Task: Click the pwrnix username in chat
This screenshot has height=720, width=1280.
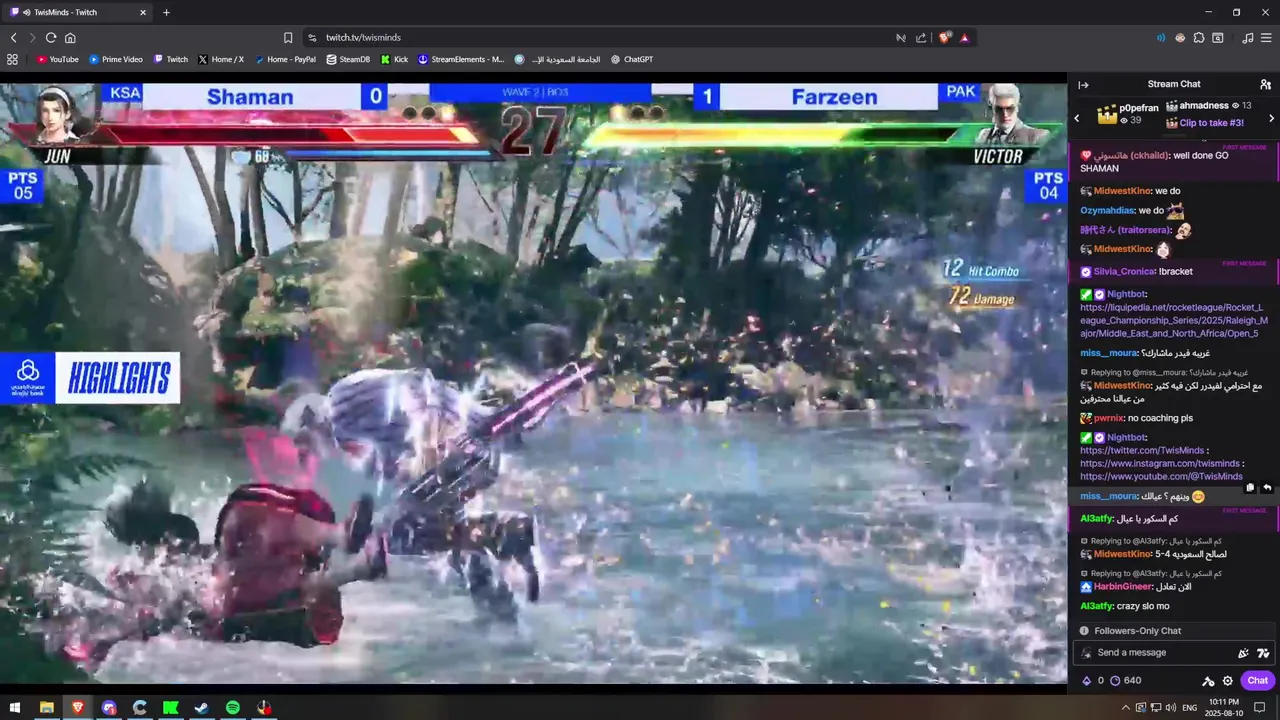Action: (1108, 418)
